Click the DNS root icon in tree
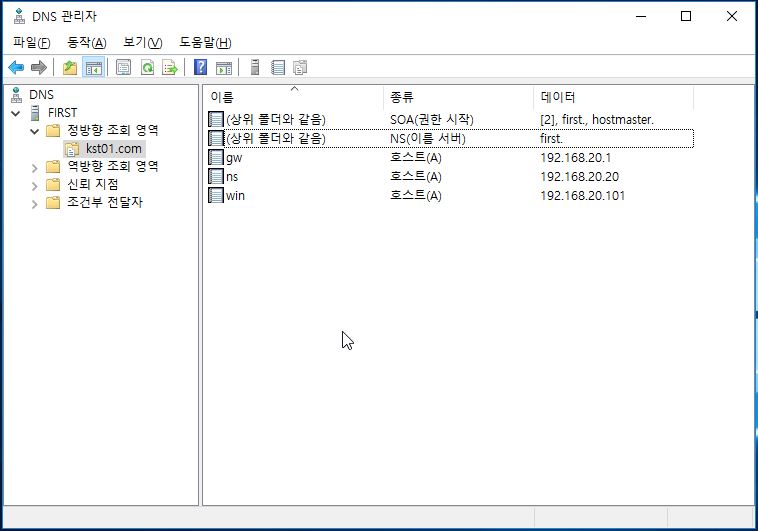The height and width of the screenshot is (531, 758). [x=17, y=95]
